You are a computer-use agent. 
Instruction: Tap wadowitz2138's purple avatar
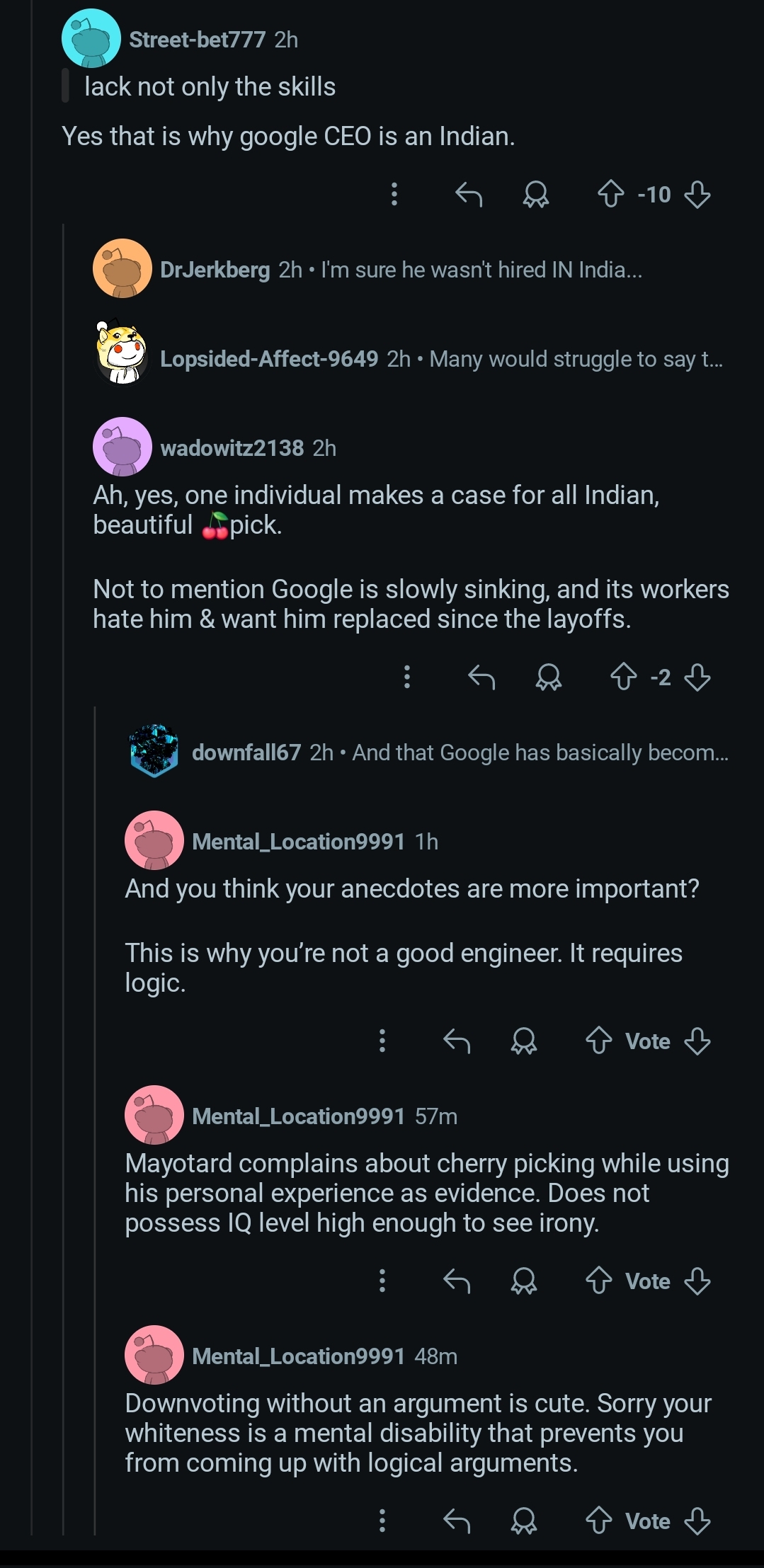point(122,447)
